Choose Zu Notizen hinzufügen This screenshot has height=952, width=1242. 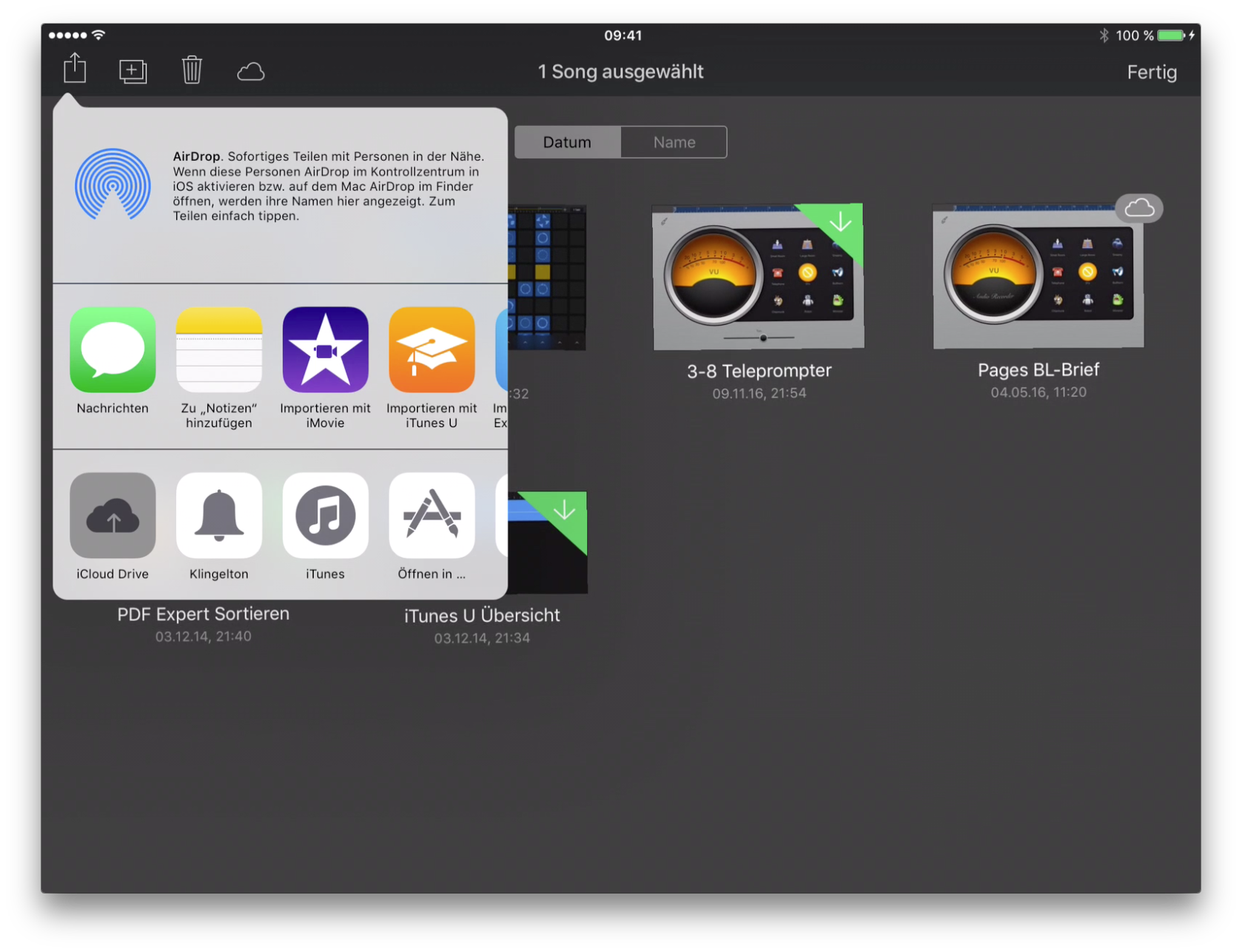[219, 350]
